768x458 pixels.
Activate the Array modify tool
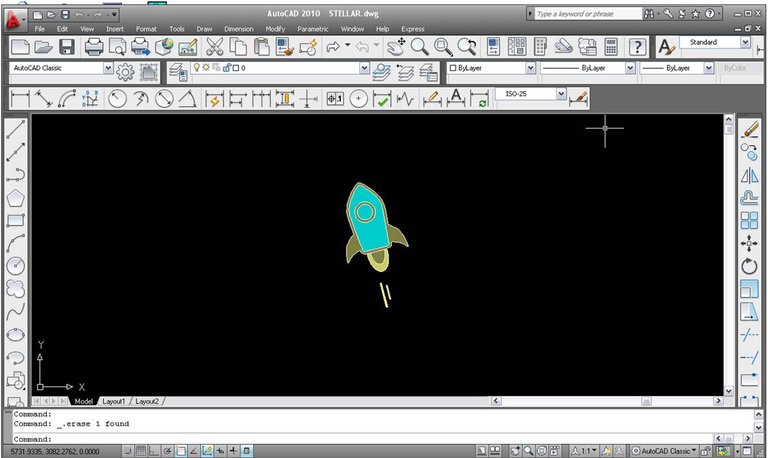pyautogui.click(x=749, y=220)
